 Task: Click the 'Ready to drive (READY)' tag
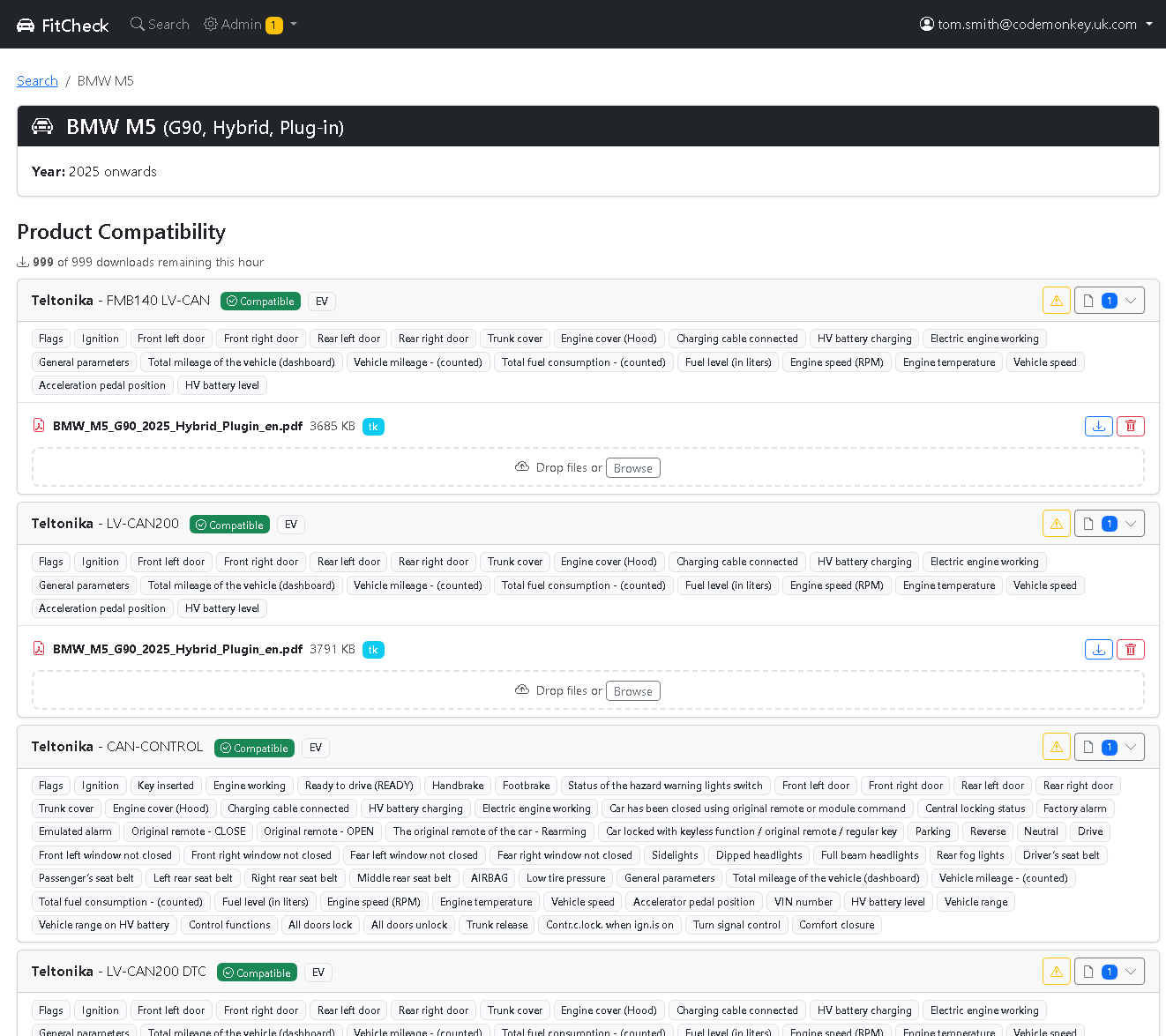359,786
